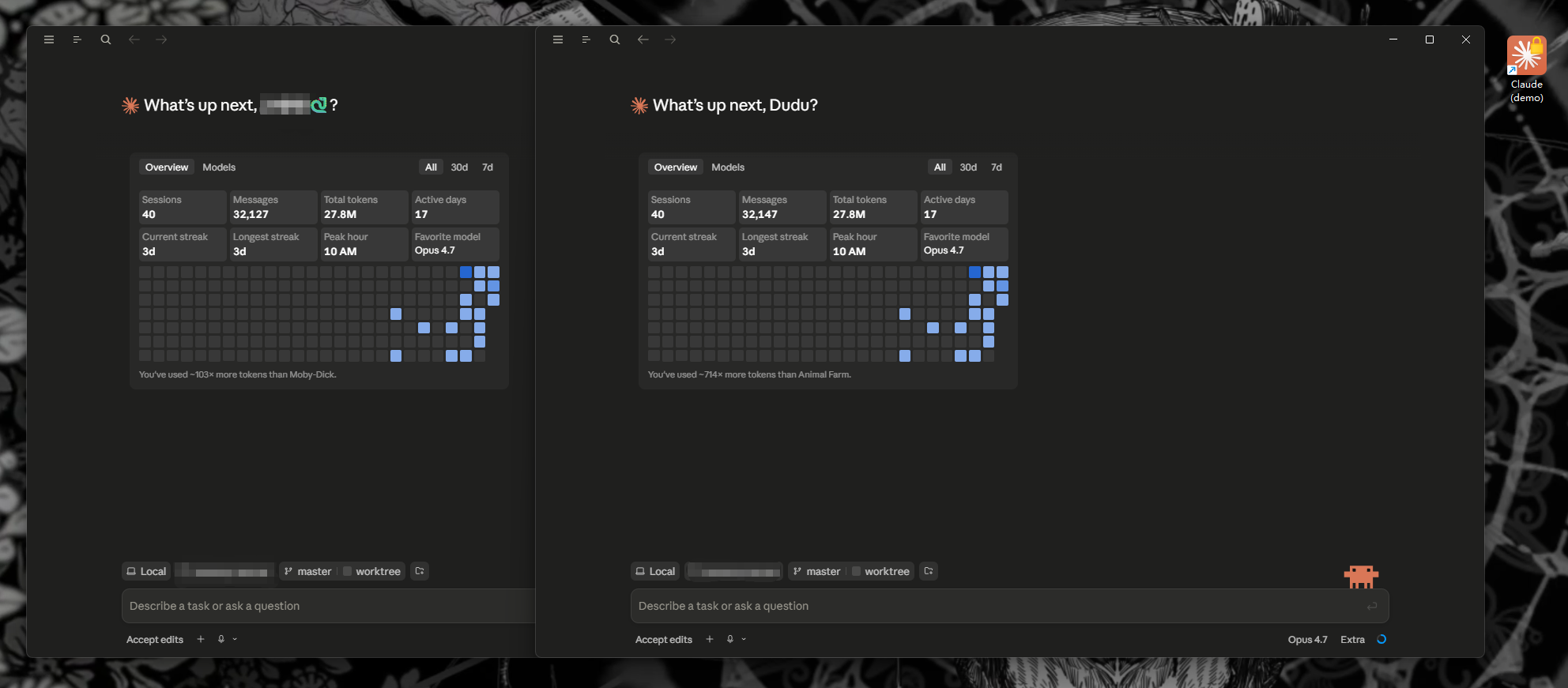The image size is (1568, 688).
Task: Go forward with right window's forward arrow
Action: [670, 39]
